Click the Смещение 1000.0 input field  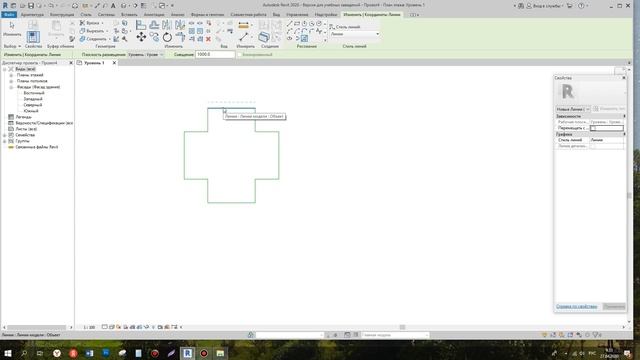point(215,54)
